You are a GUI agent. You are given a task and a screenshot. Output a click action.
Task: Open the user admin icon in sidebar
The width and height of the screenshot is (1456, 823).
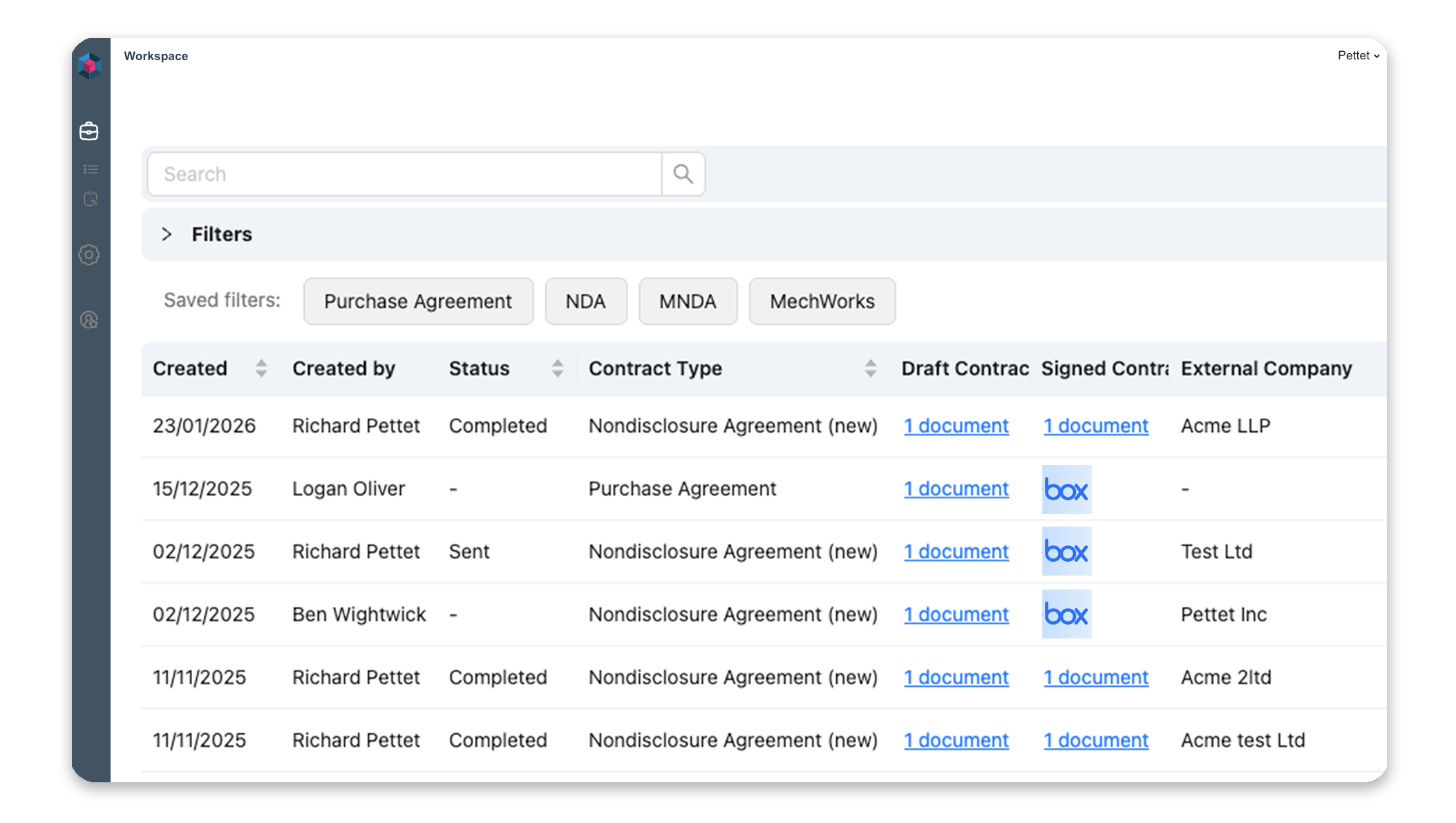coord(89,320)
